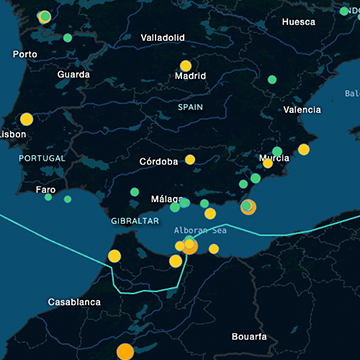
Task: Select the green marker near Huesca at top-right edge
Action: [x=344, y=11]
